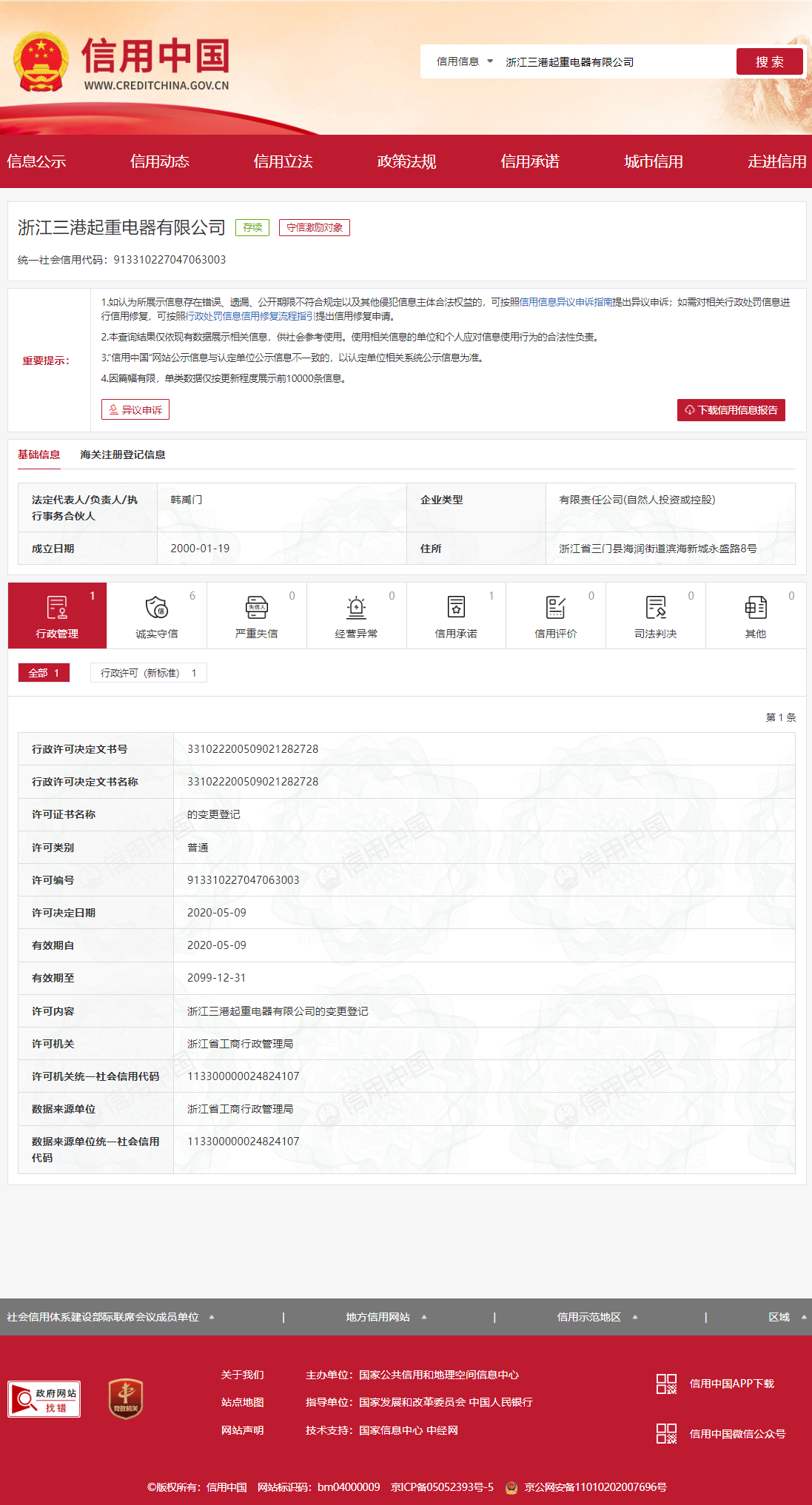The image size is (812, 1505).
Task: Switch to the 海关注册登记信息 tab
Action: [x=123, y=455]
